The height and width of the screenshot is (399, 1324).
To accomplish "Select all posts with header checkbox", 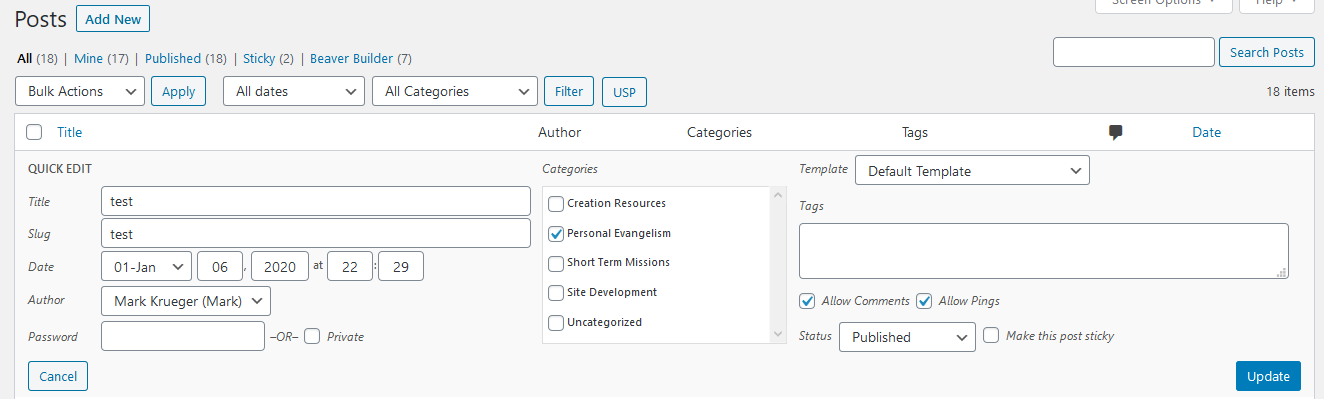I will pos(34,132).
